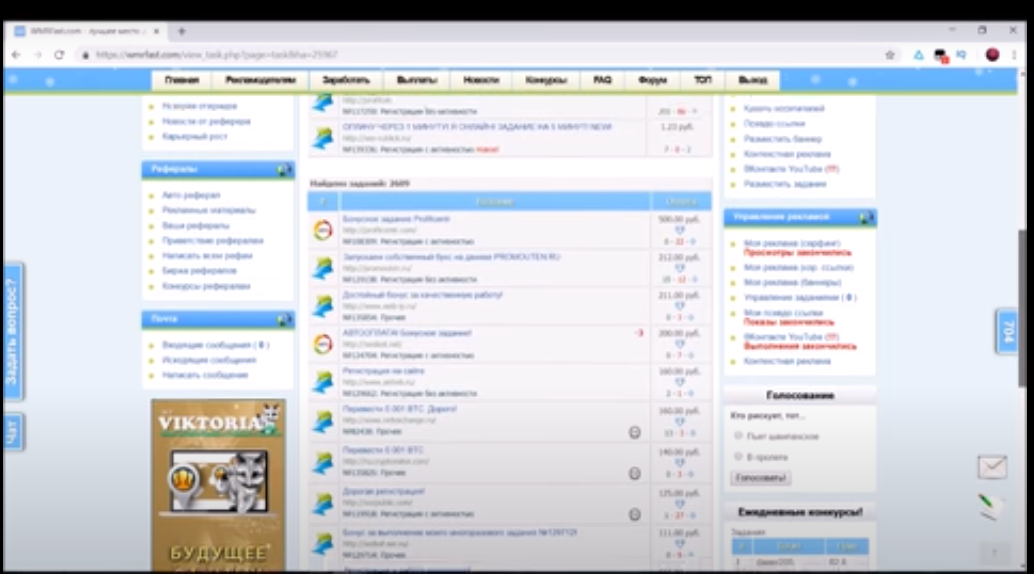The image size is (1034, 574).
Task: Open the Выплаты menu tab
Action: tap(417, 80)
